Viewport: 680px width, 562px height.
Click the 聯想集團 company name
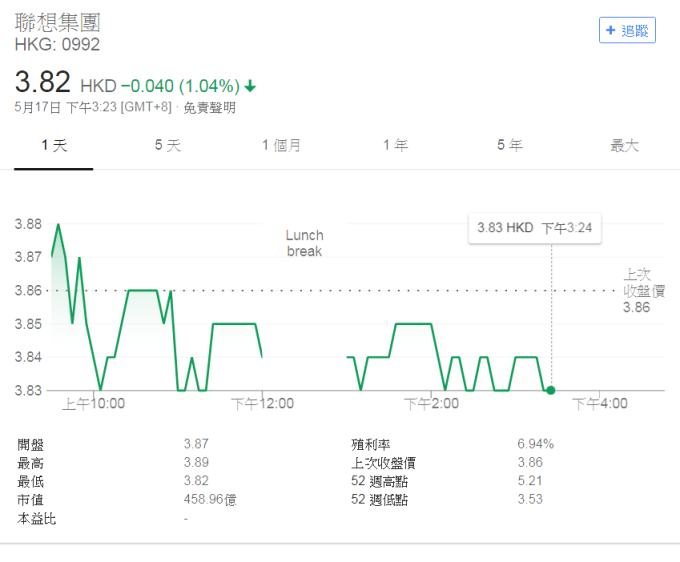(x=57, y=23)
